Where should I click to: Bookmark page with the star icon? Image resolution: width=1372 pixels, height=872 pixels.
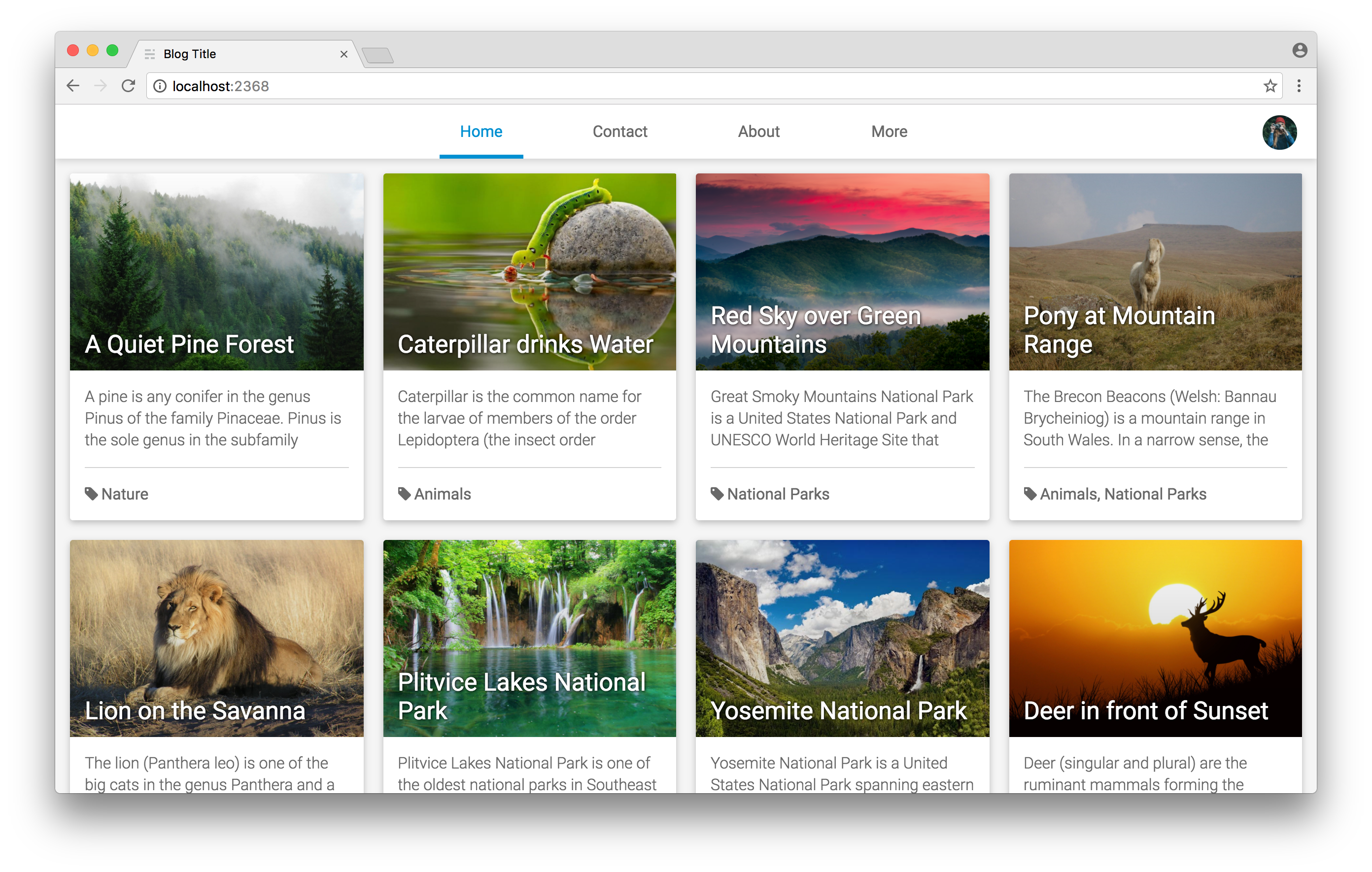tap(1269, 86)
